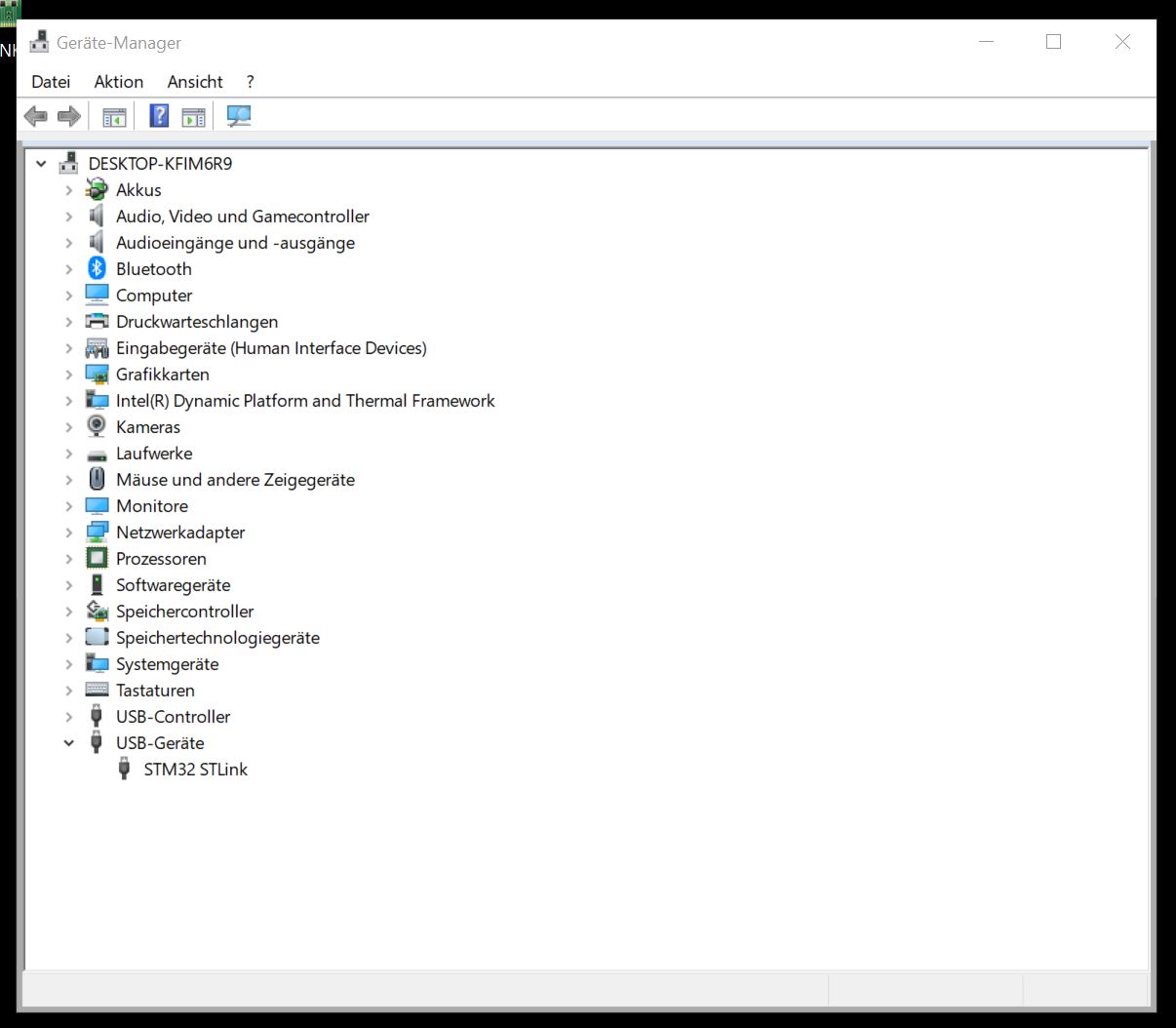Click Mäuse und andere Zeigegeräte mouse icon
The height and width of the screenshot is (1028, 1176).
tap(97, 480)
